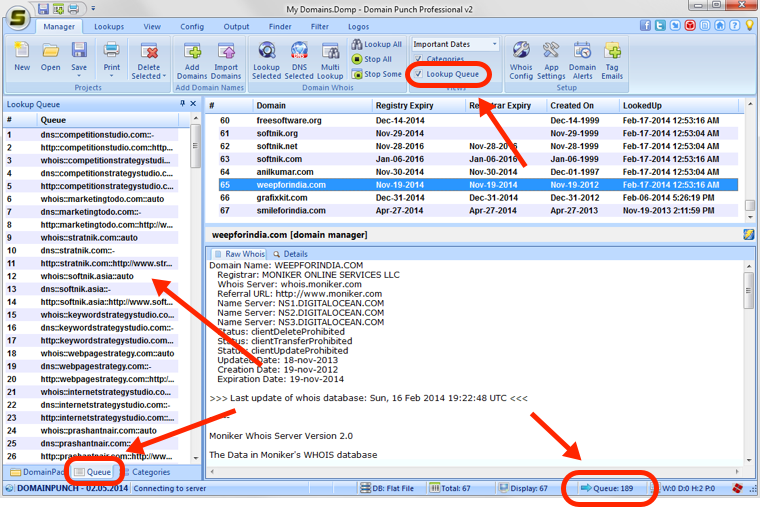This screenshot has width=760, height=512.
Task: Click the Lookup Queue panel vertical scrollbar
Action: point(195,287)
